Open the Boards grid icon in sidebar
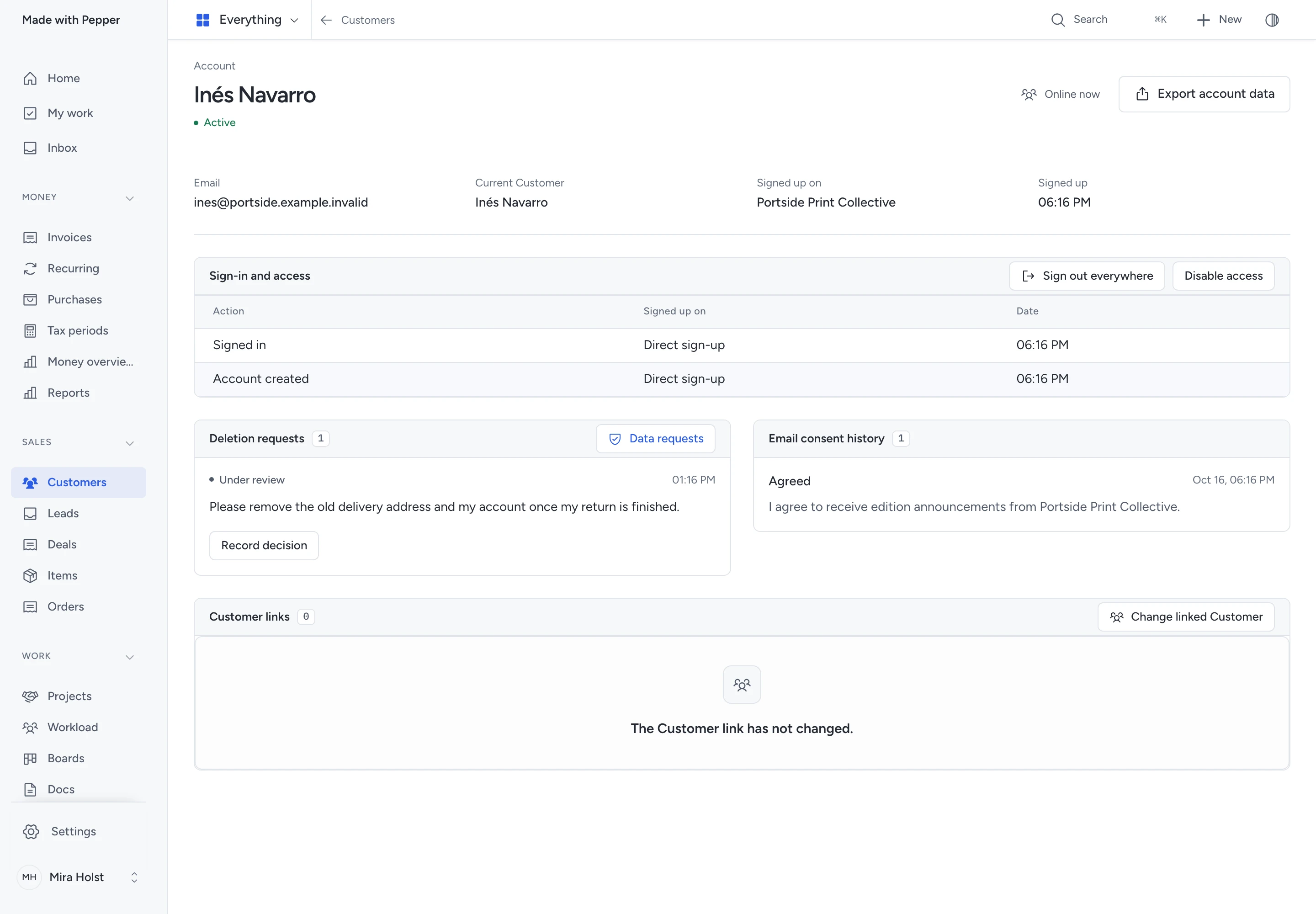 click(x=30, y=758)
